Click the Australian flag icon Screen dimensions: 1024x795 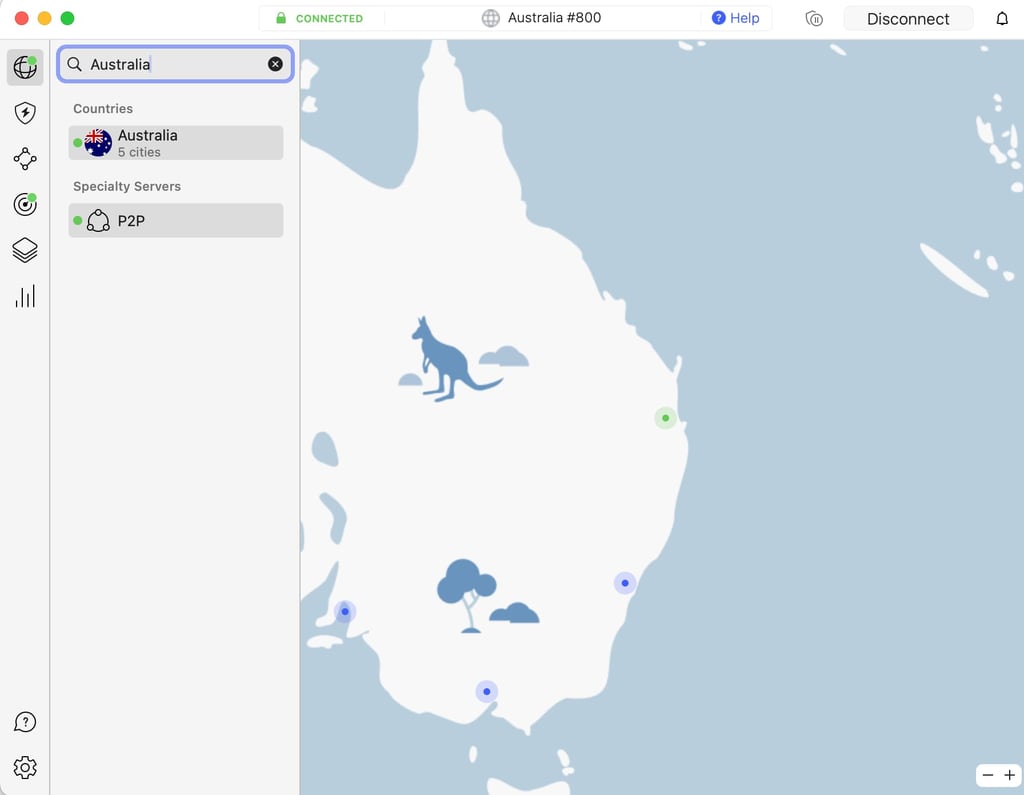98,142
